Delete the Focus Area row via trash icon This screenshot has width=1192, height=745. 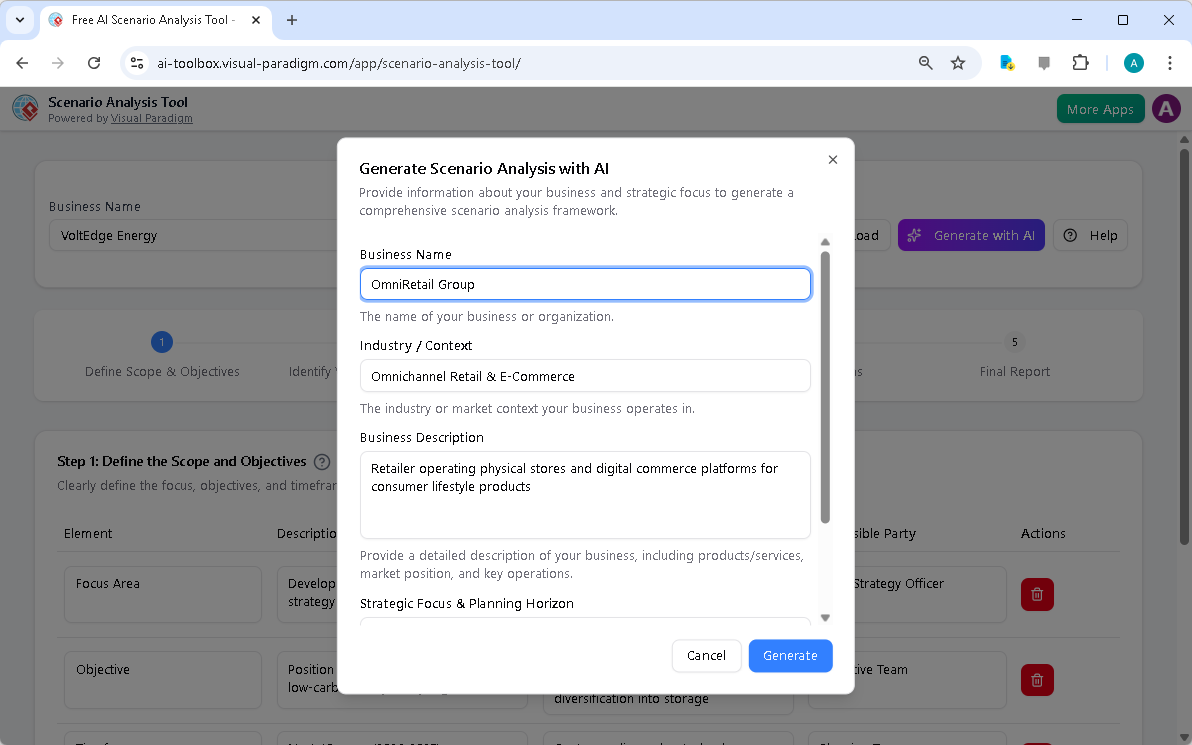coord(1037,594)
